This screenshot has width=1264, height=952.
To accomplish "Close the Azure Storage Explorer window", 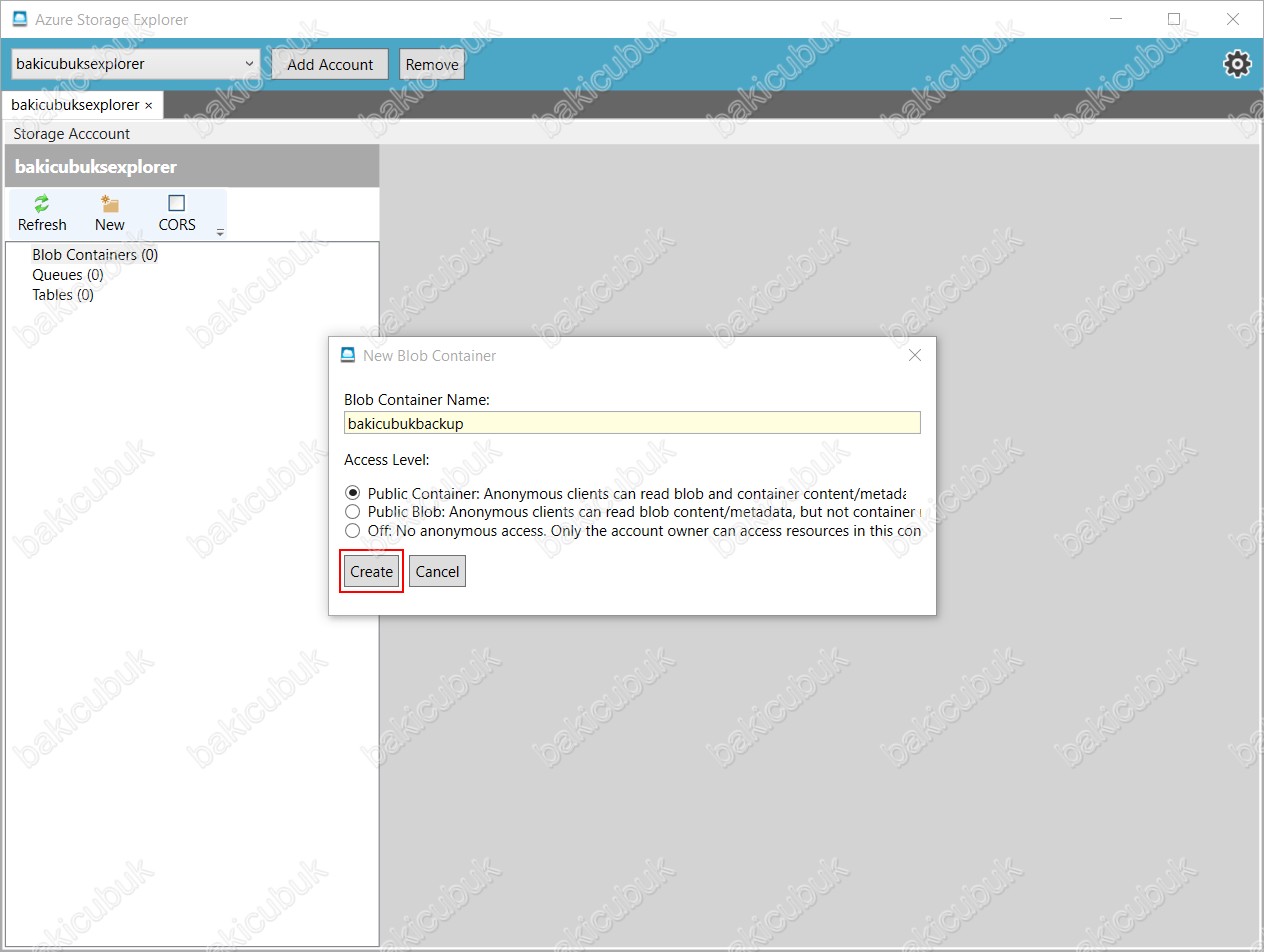I will 1233,19.
